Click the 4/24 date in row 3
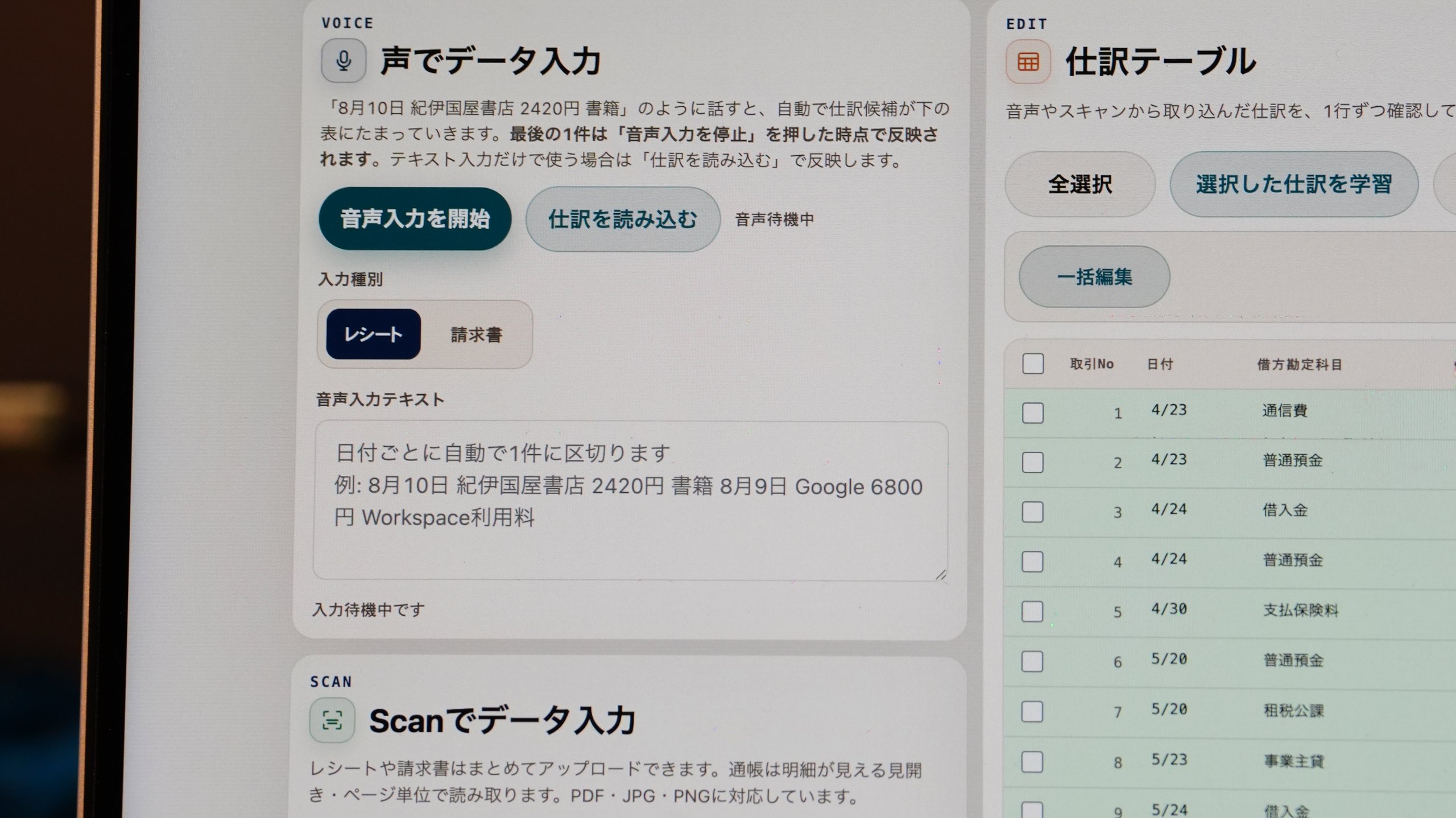 [x=1169, y=509]
